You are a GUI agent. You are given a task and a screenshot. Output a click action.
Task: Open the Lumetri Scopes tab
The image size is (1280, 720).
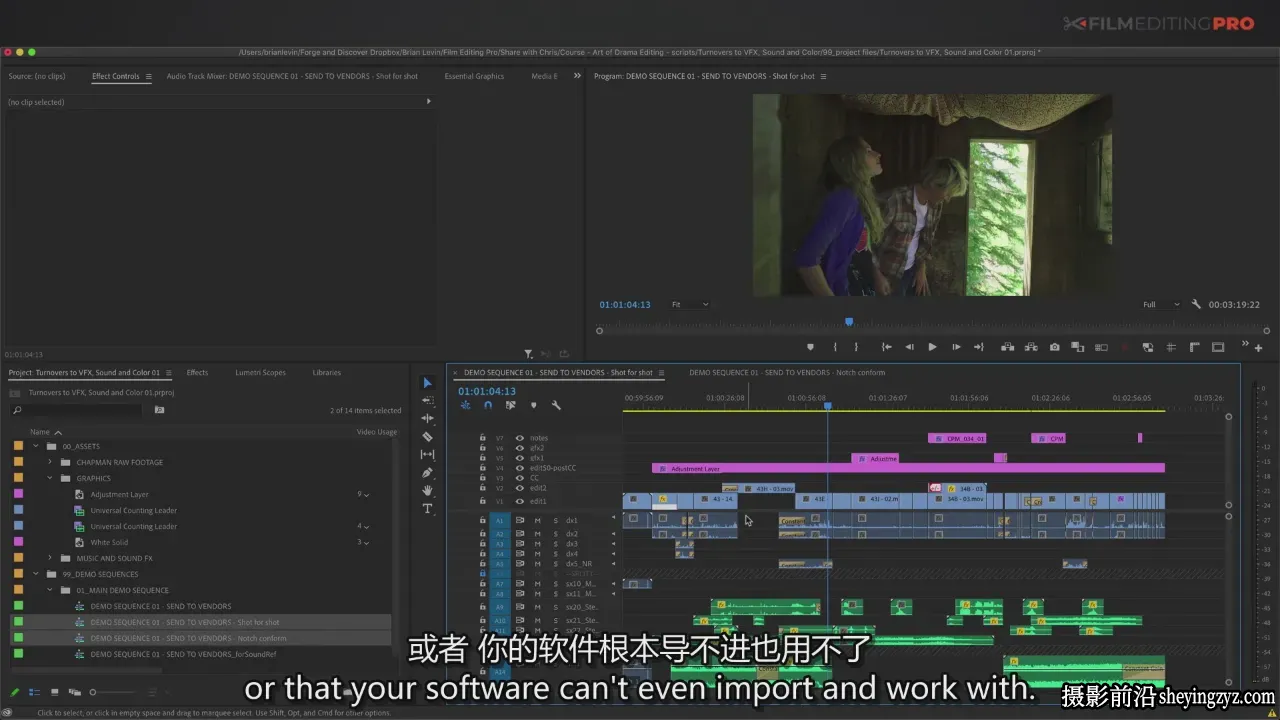click(x=260, y=372)
